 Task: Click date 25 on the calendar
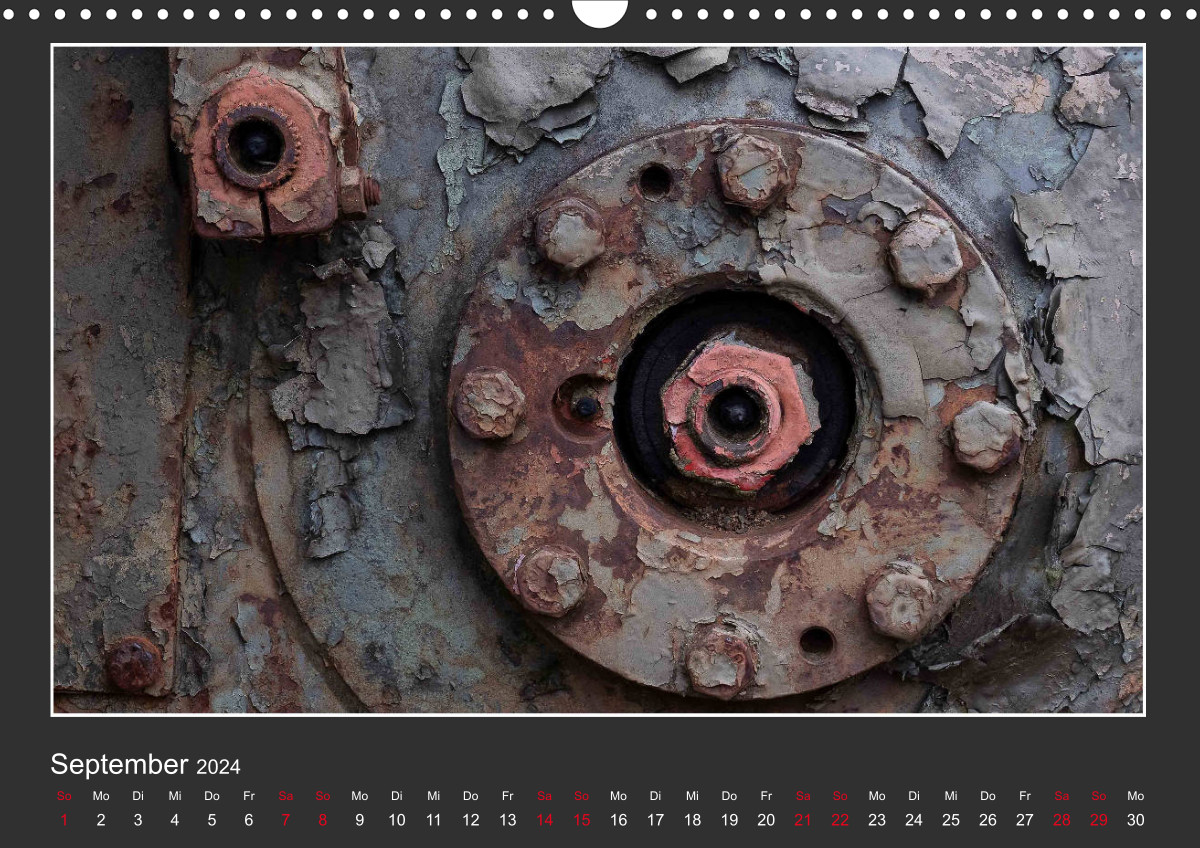tap(951, 820)
